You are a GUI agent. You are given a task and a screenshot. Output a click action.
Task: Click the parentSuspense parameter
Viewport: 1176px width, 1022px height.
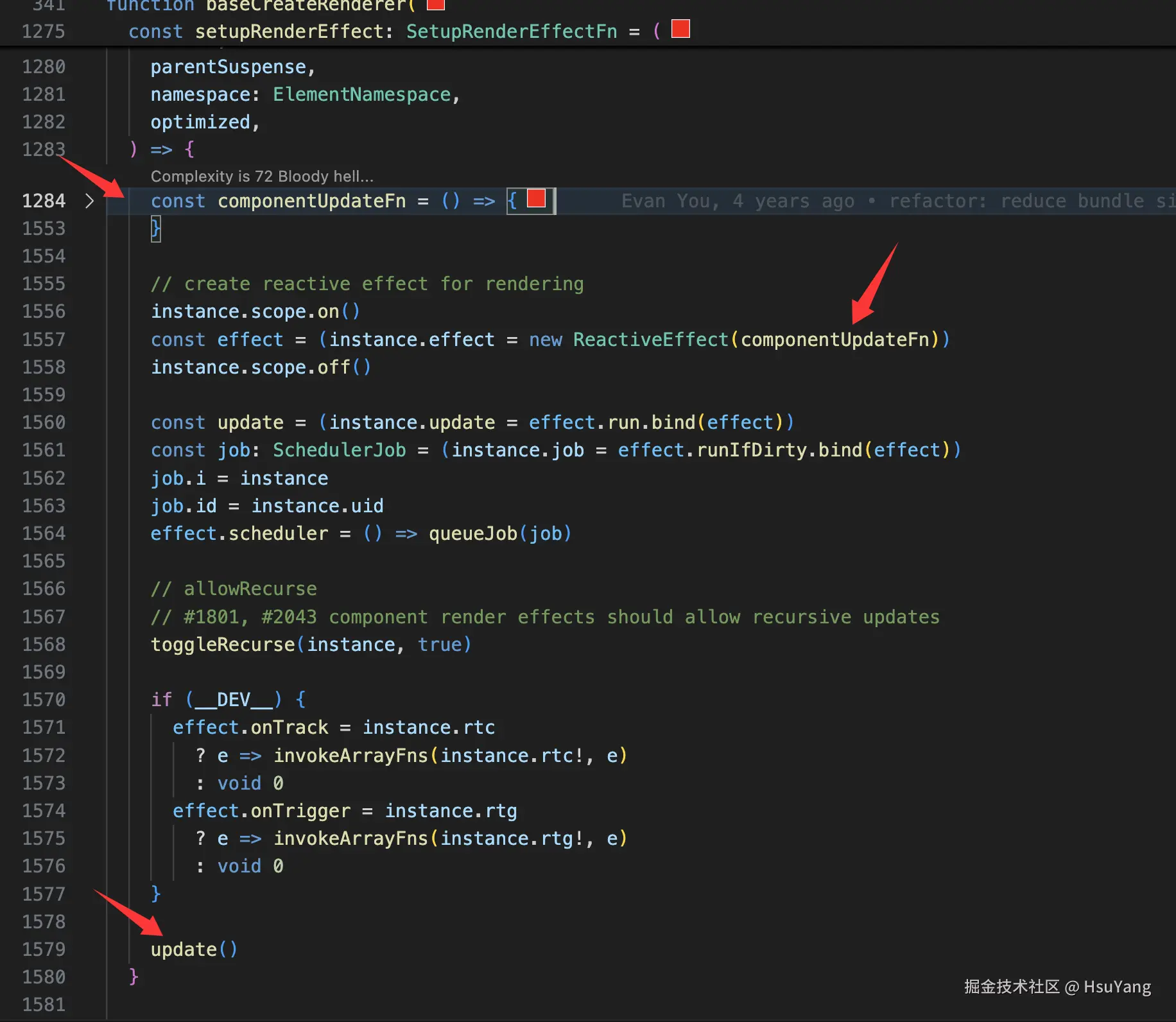click(228, 67)
